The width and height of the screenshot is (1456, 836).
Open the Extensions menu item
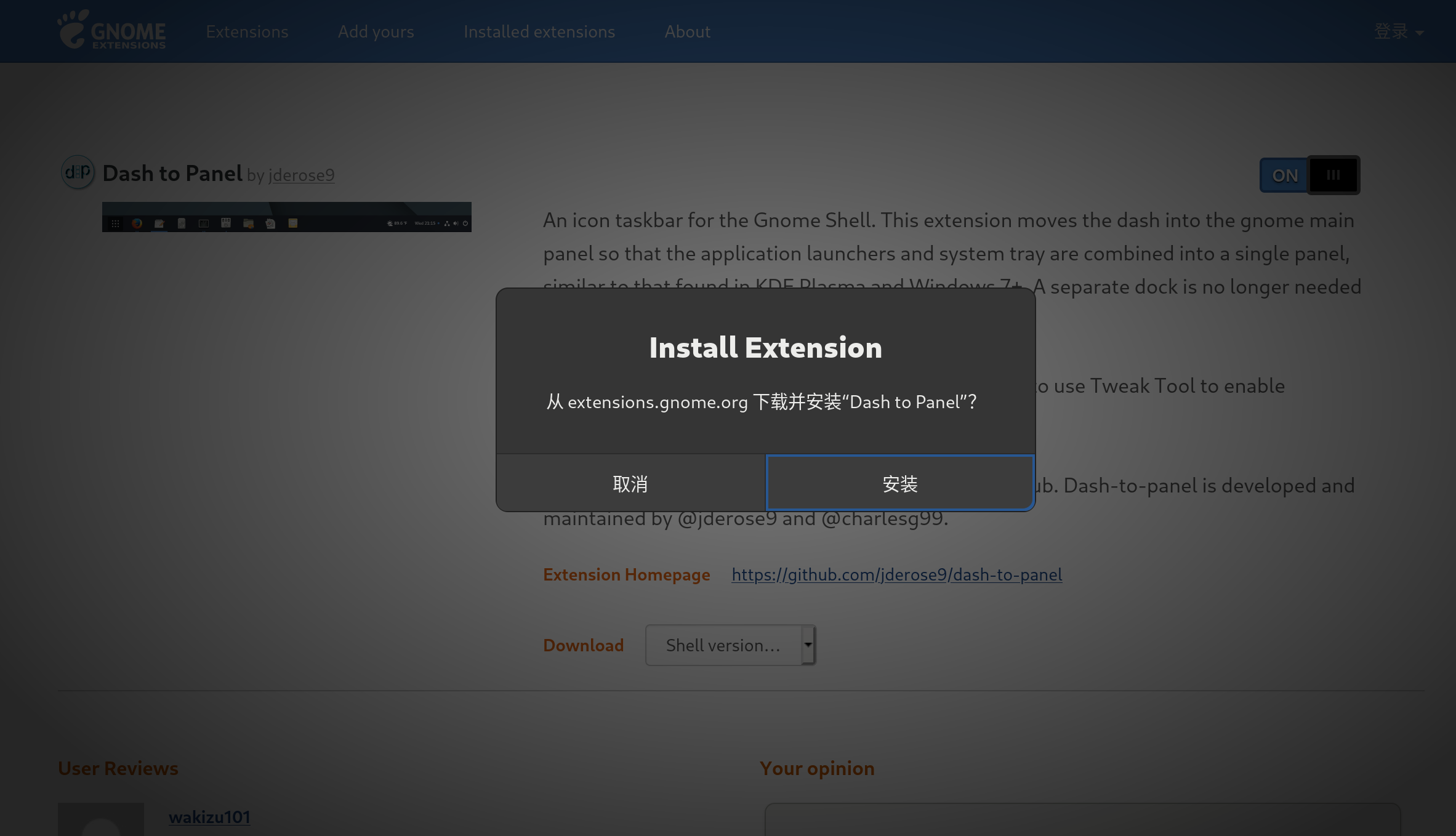point(247,31)
